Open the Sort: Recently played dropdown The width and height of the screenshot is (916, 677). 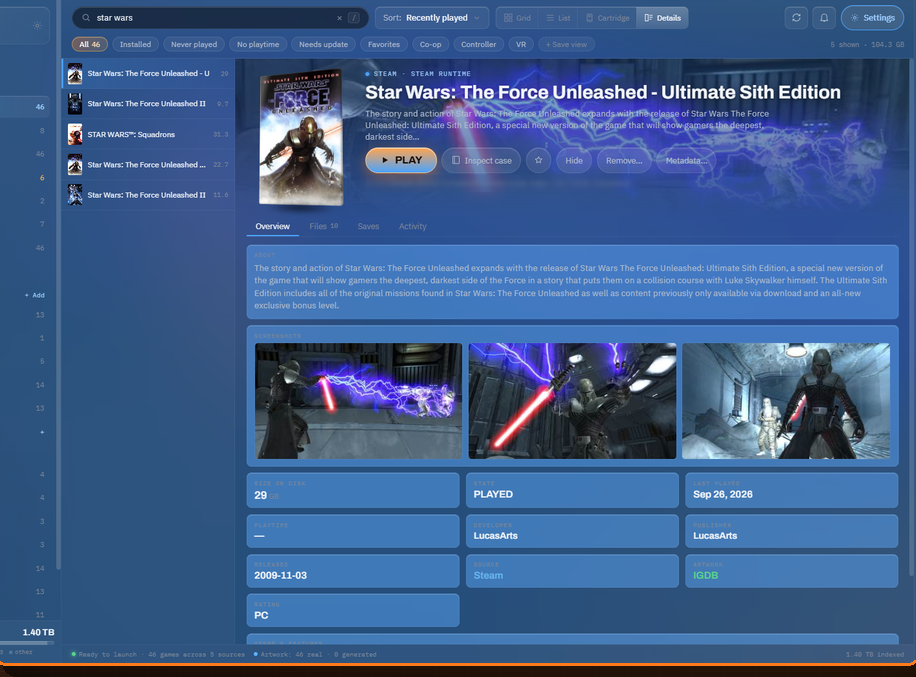pos(432,18)
